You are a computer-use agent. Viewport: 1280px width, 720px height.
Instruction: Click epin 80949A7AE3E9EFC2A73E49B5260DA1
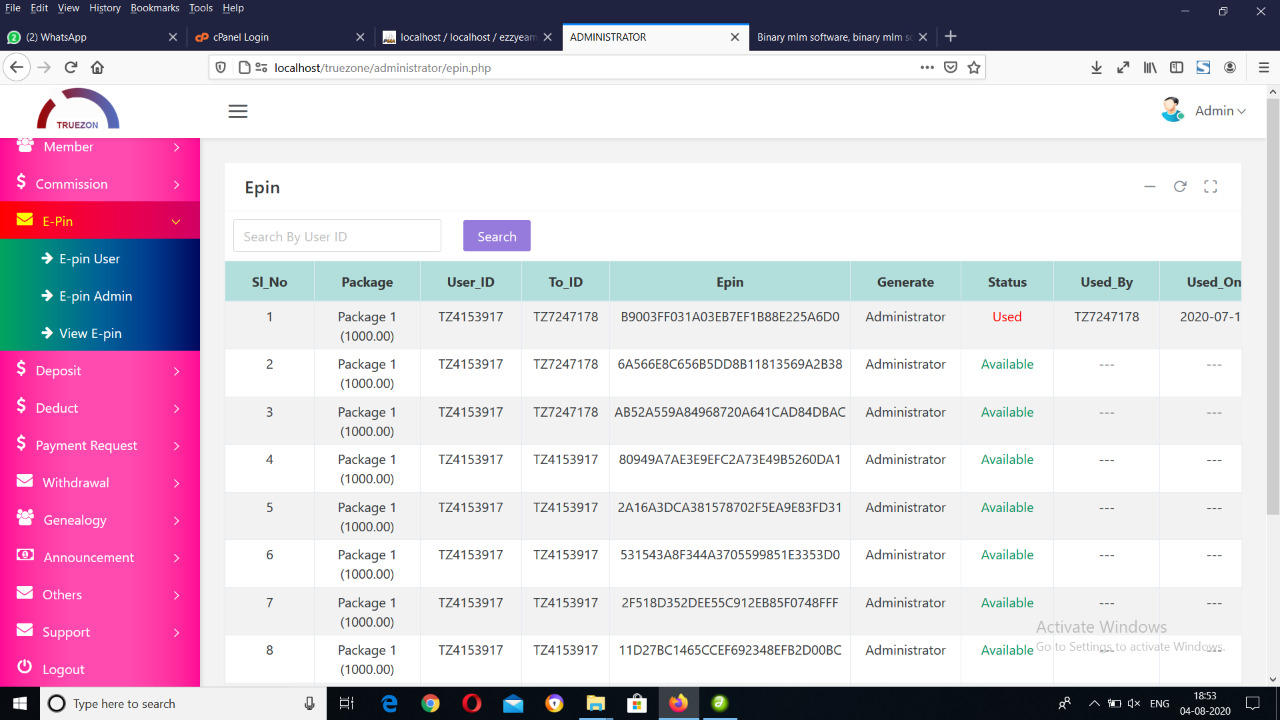[730, 460]
